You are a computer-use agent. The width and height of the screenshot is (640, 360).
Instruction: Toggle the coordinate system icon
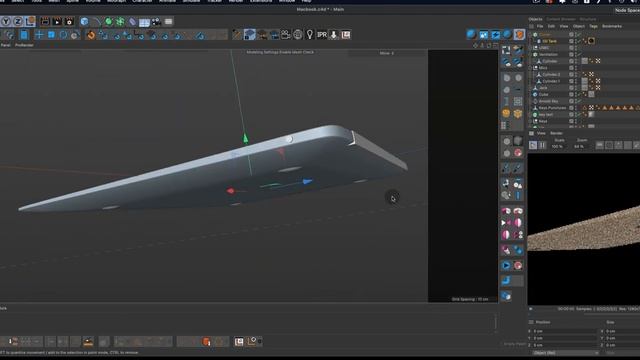tap(30, 22)
